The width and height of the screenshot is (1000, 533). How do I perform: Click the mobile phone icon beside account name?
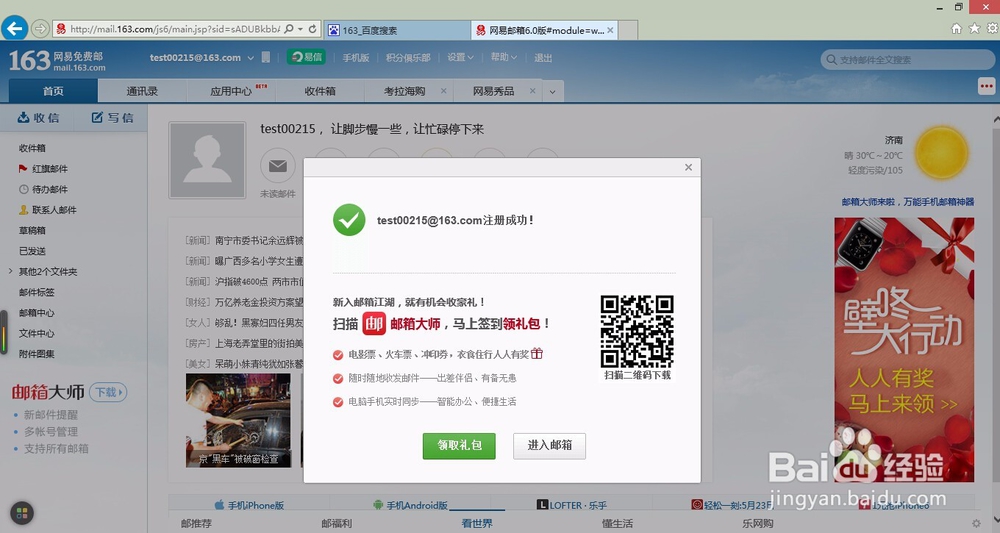coord(266,57)
